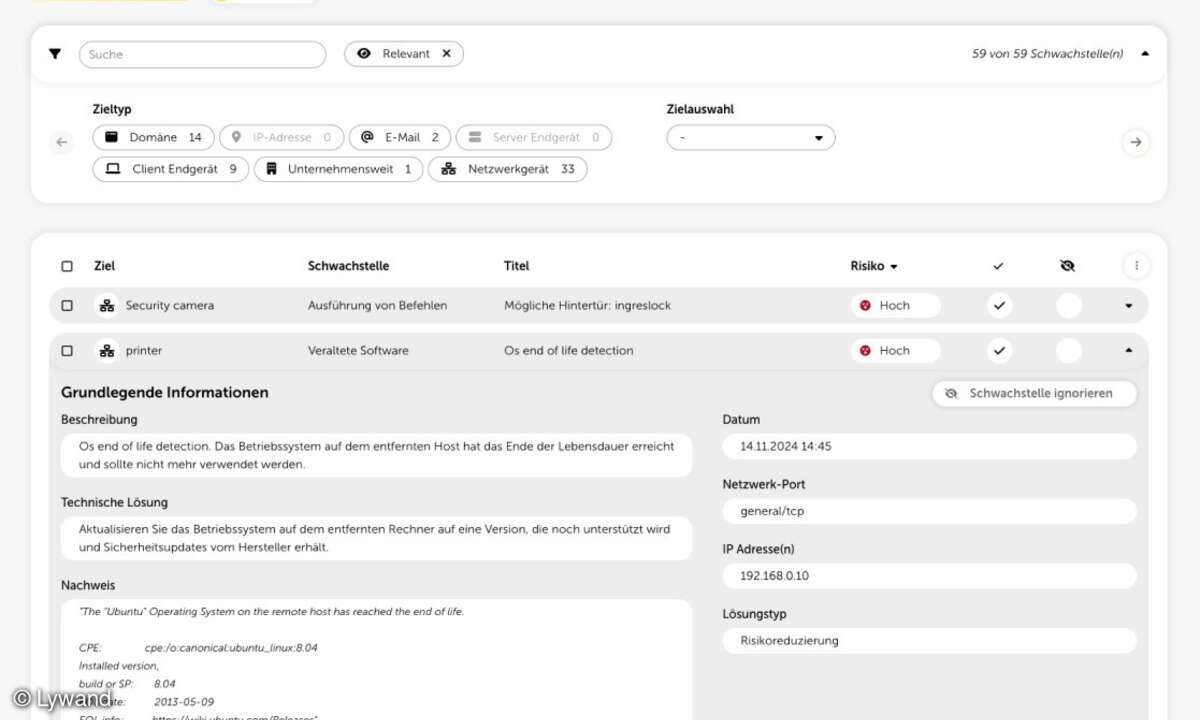Click the Hoch risk badge for printer
Image resolution: width=1200 pixels, height=720 pixels.
point(895,351)
